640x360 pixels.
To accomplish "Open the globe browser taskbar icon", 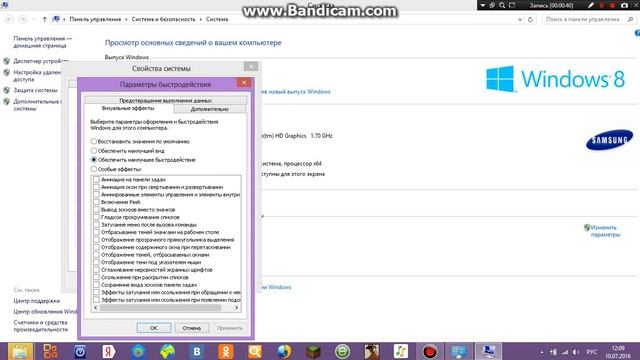I will [167, 351].
